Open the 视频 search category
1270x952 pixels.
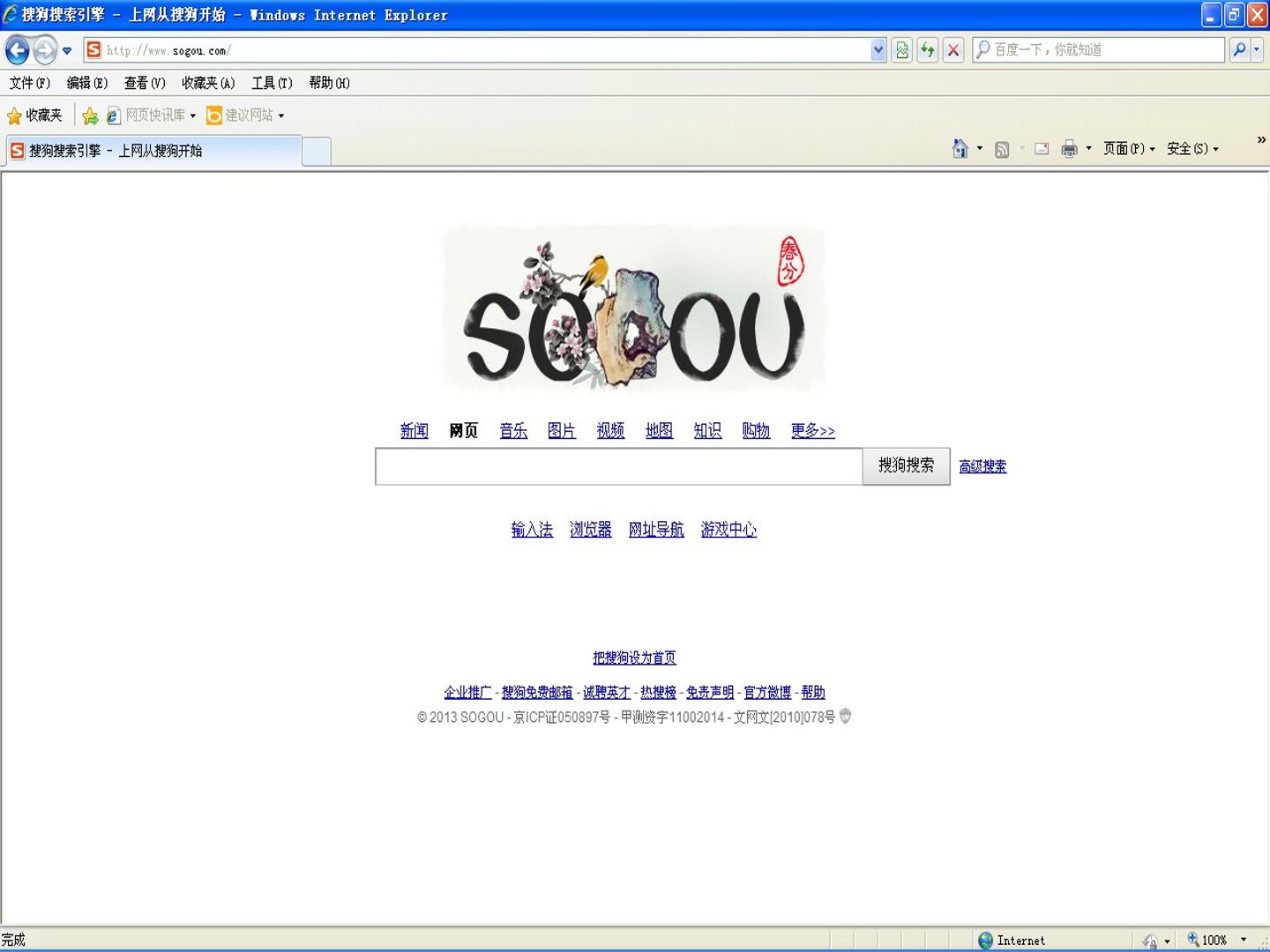click(610, 431)
